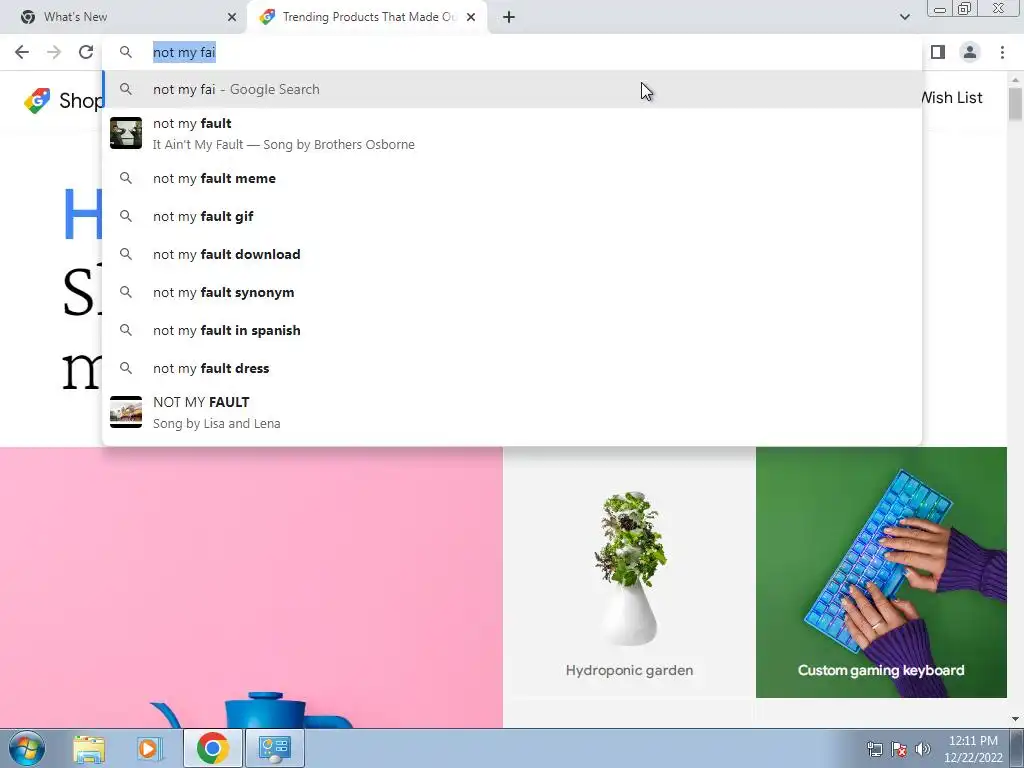The height and width of the screenshot is (768, 1024).
Task: Pick 'not my fault in spanish' suggestion
Action: [x=513, y=330]
